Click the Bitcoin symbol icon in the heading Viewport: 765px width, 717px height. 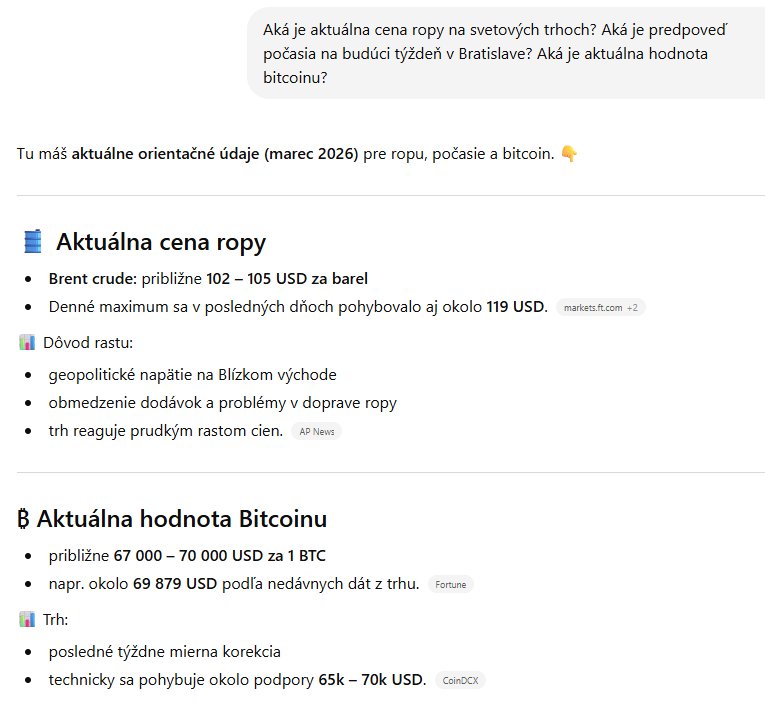[x=25, y=520]
